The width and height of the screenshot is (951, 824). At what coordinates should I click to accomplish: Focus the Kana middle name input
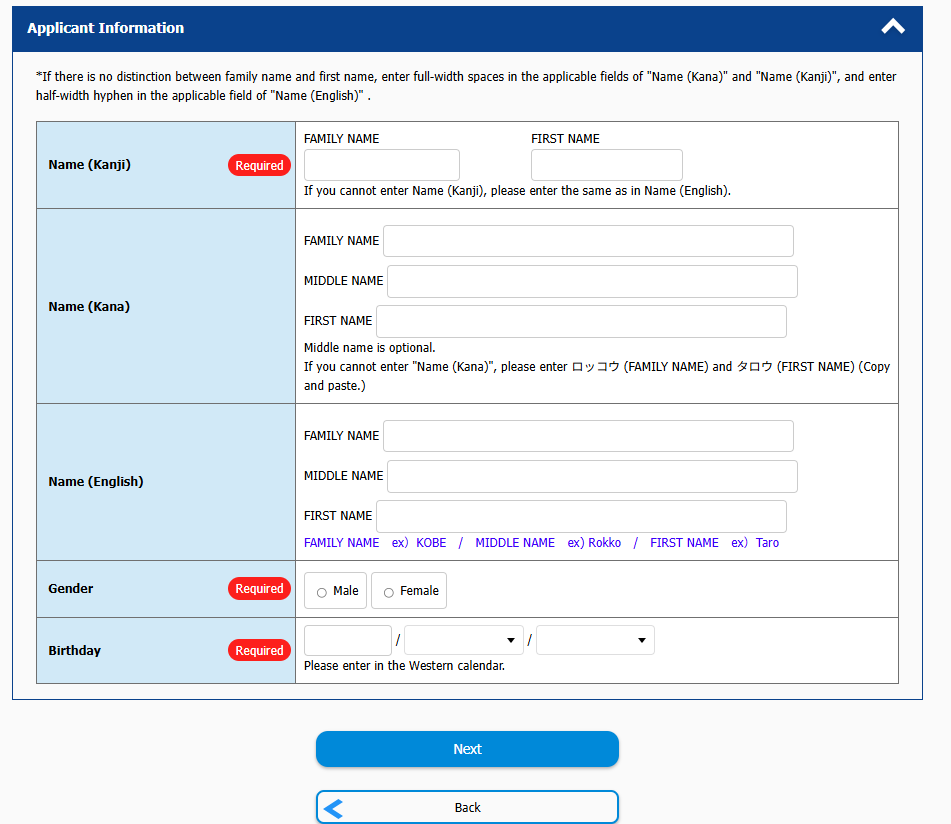click(591, 281)
